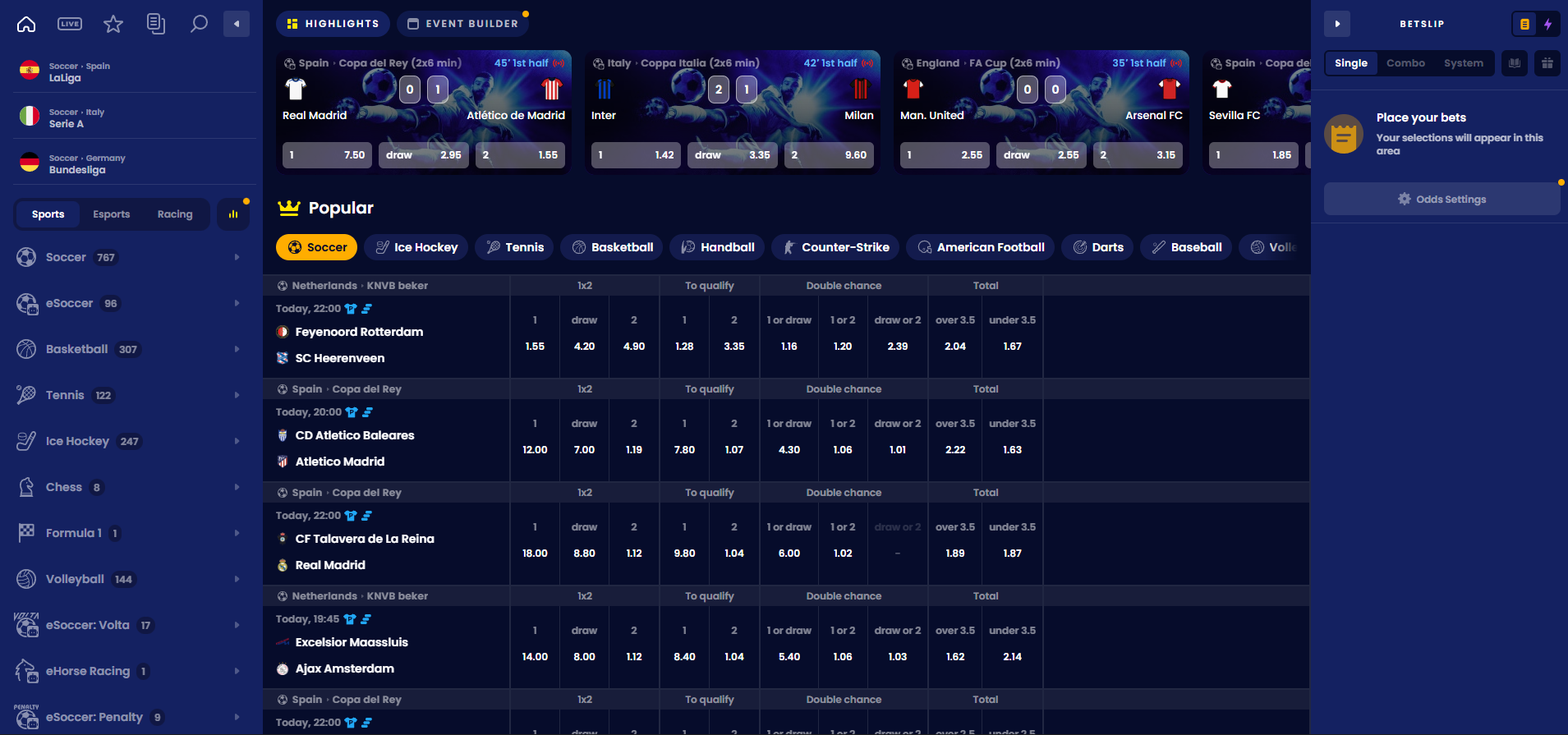1568x735 pixels.
Task: Open stats icon next to Today, 19:45
Action: [366, 619]
